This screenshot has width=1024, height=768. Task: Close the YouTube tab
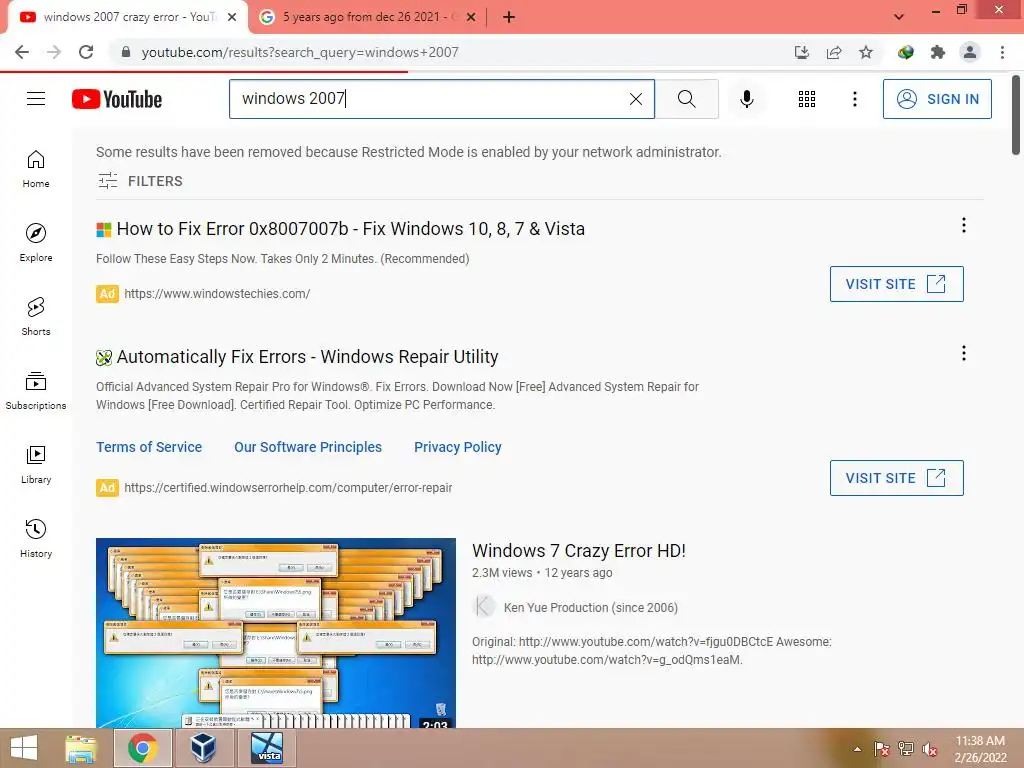pos(232,17)
